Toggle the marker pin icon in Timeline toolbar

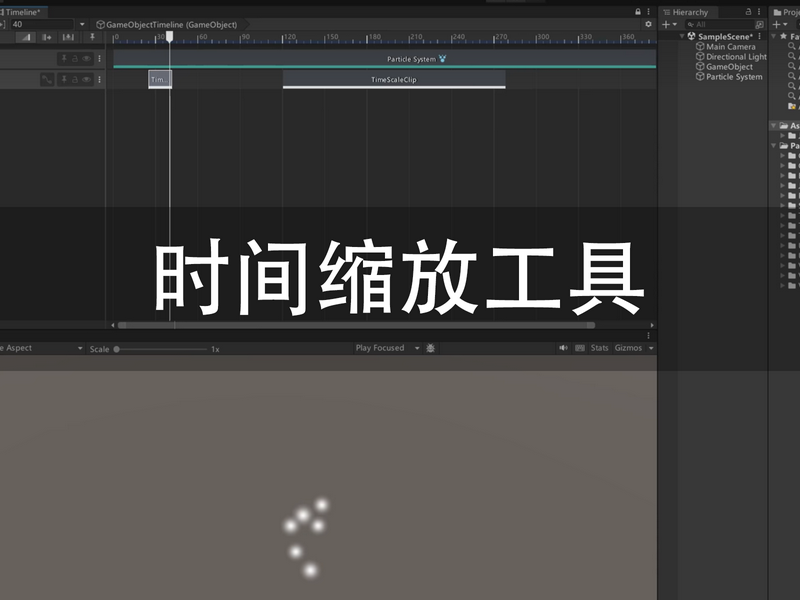[92, 37]
